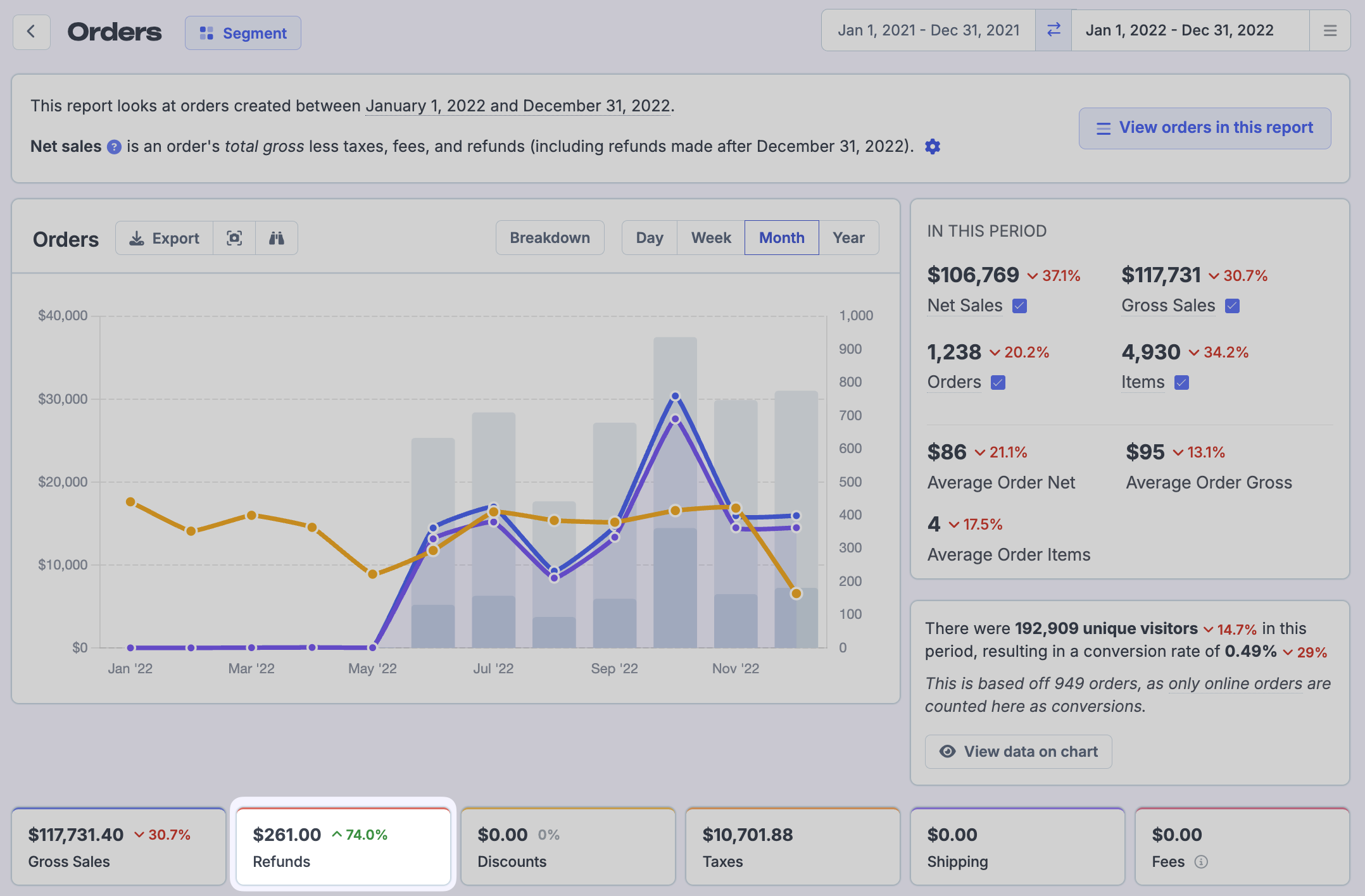
Task: Click the swap date ranges icon
Action: pos(1054,30)
